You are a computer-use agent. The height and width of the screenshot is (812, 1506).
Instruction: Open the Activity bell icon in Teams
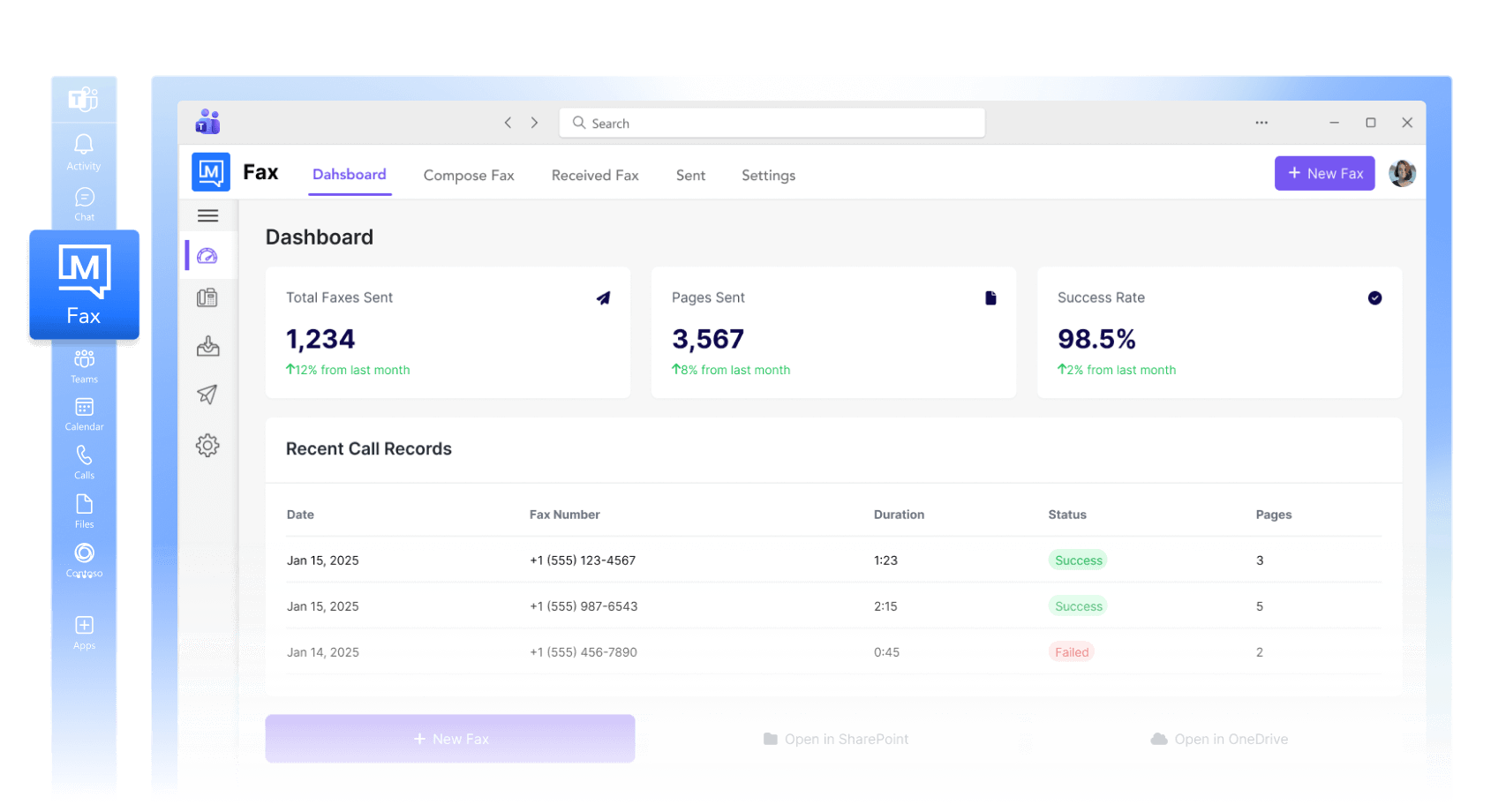point(84,146)
